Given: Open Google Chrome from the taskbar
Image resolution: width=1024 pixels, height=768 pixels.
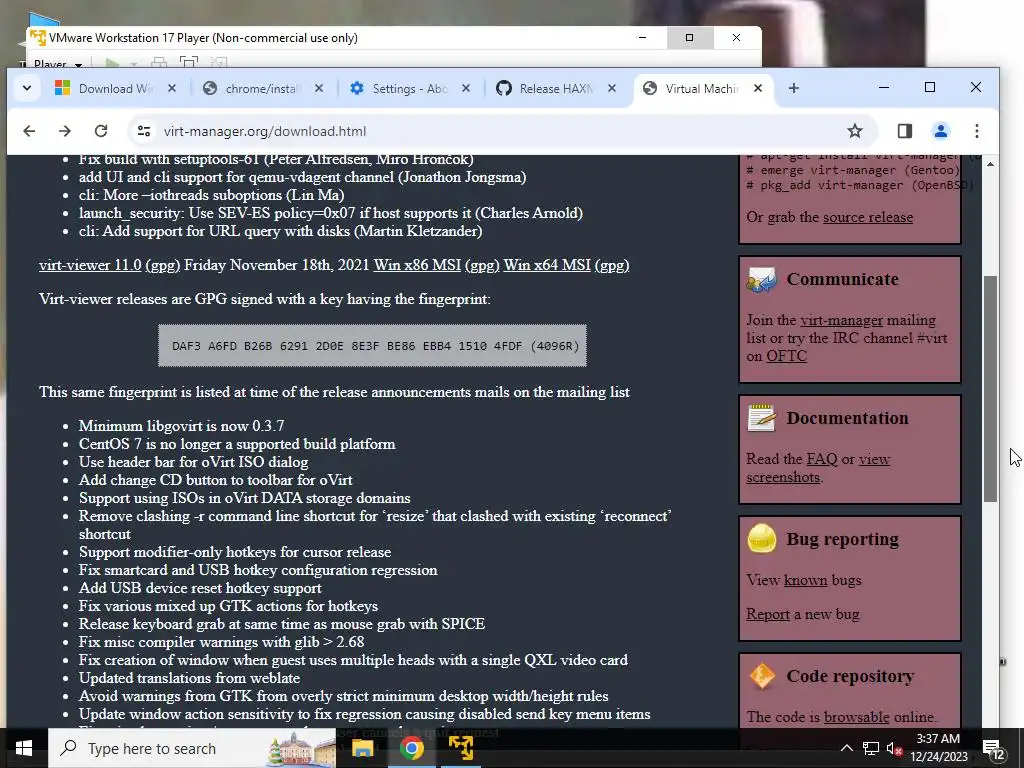Looking at the screenshot, I should [x=411, y=748].
